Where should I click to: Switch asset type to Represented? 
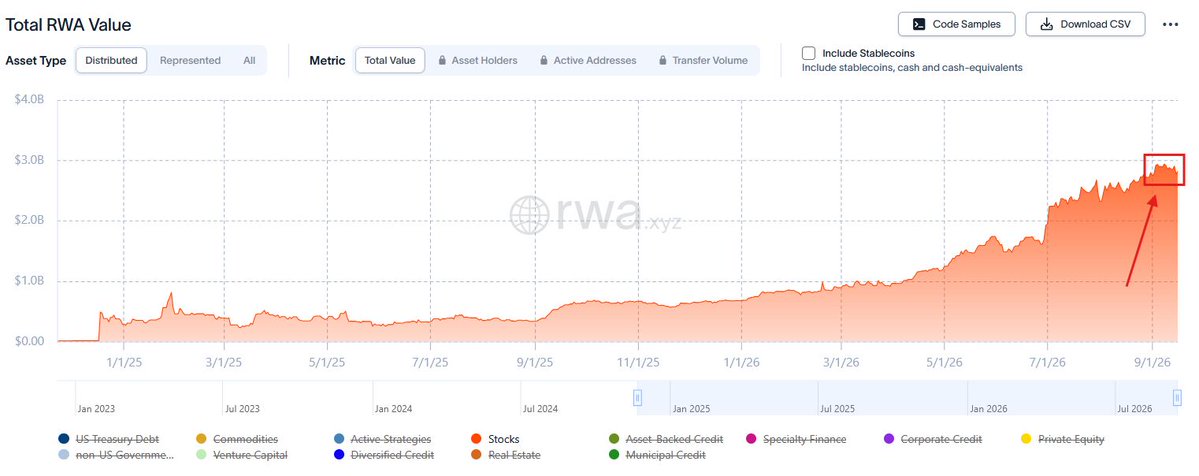[x=190, y=60]
